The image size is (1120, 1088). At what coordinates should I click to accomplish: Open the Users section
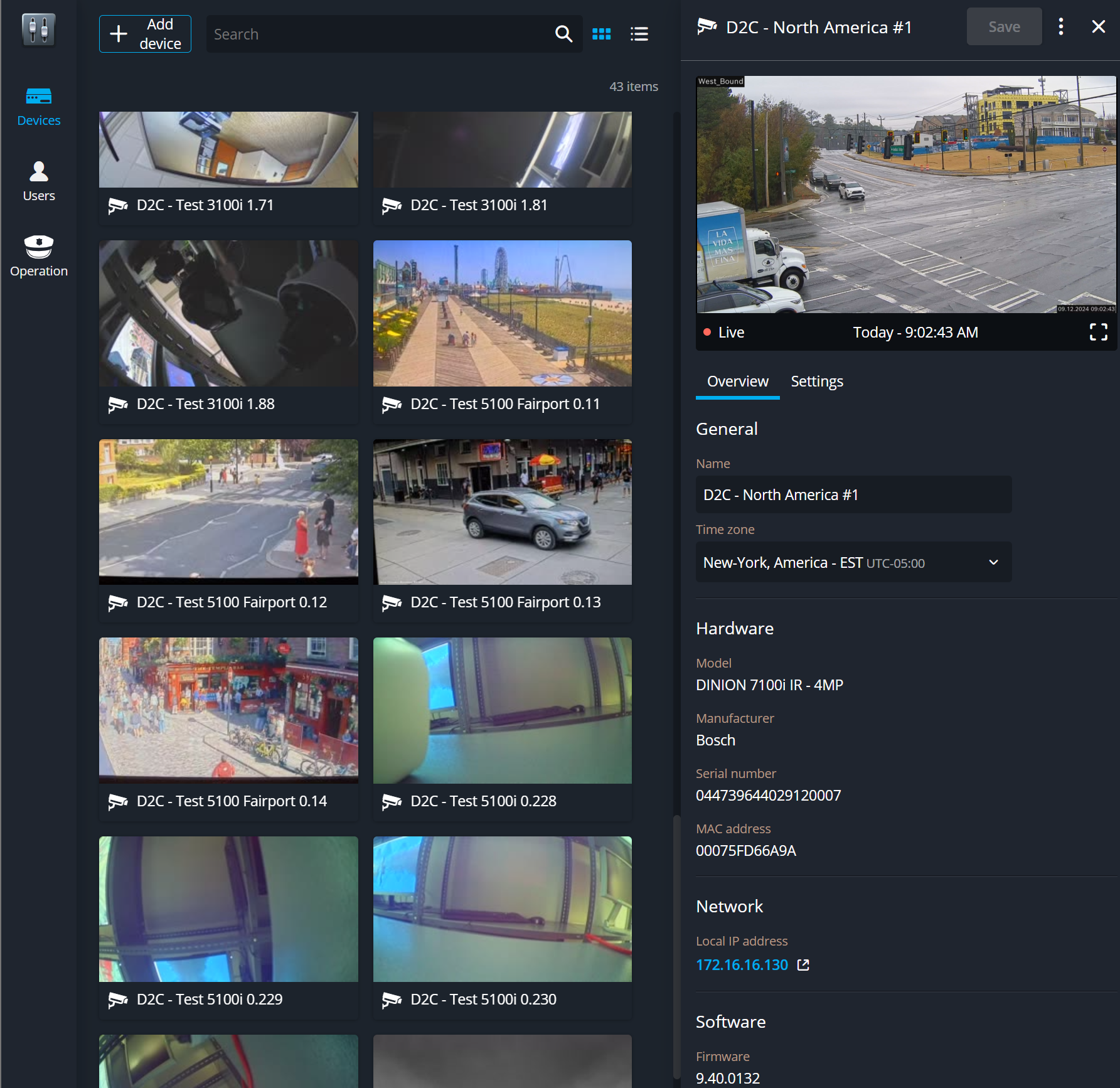pyautogui.click(x=39, y=182)
